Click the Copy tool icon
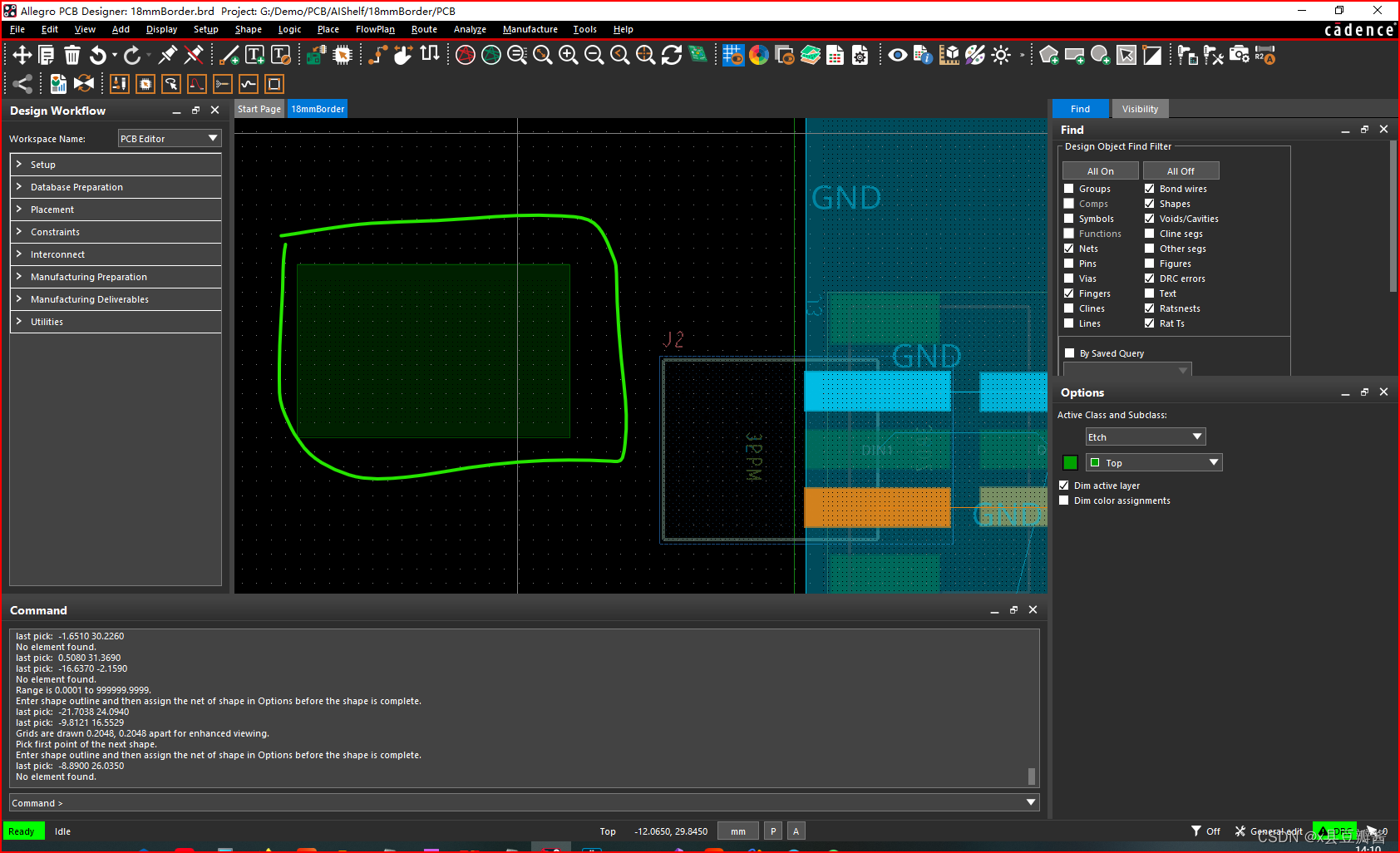Viewport: 1400px width, 853px height. pyautogui.click(x=47, y=55)
